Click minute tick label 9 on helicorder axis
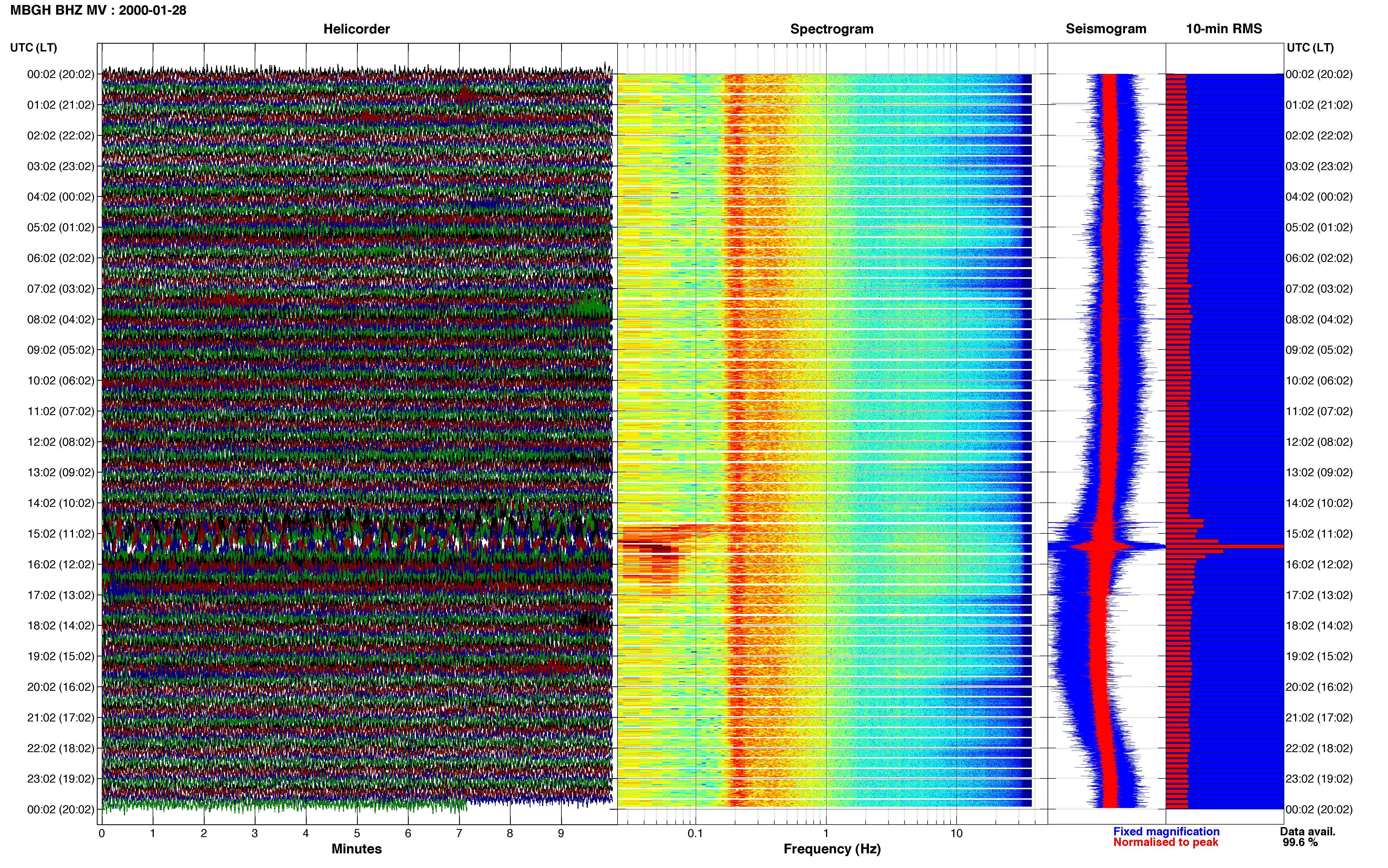Image resolution: width=1388 pixels, height=868 pixels. tap(561, 833)
